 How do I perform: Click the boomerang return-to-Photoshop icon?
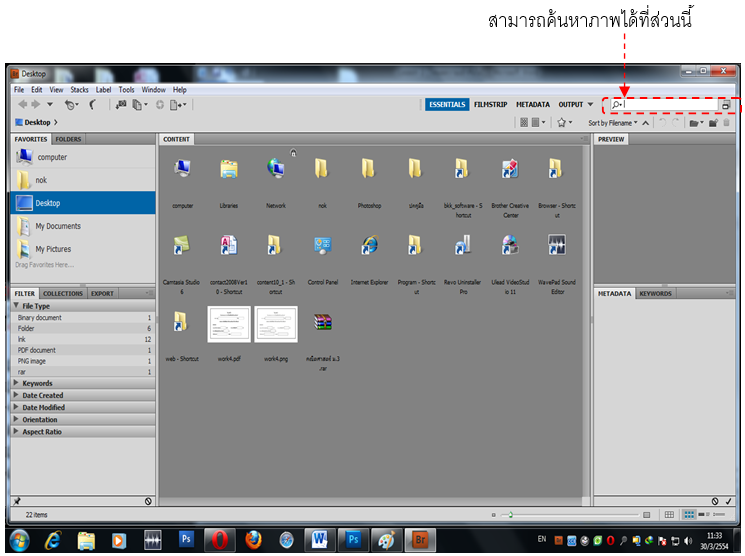[x=93, y=104]
